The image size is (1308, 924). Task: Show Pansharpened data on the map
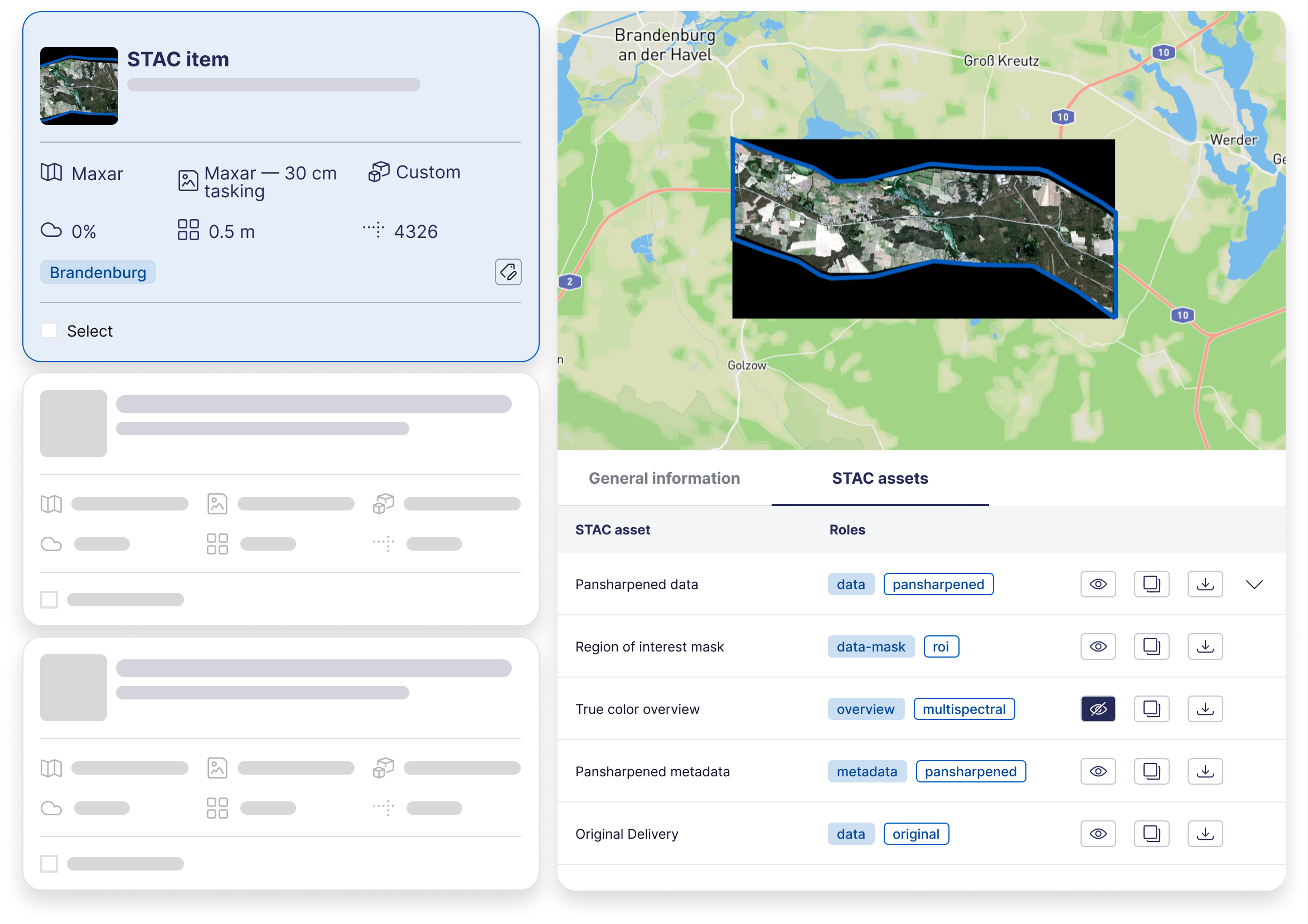coord(1097,584)
